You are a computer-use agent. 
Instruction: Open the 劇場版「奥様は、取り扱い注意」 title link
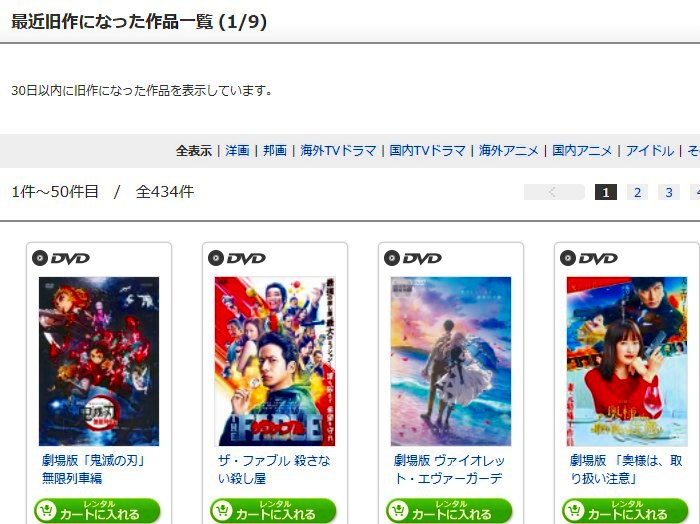coord(626,469)
